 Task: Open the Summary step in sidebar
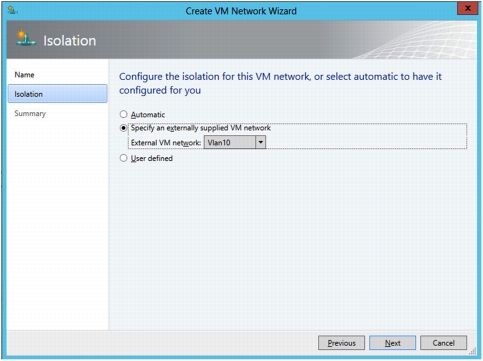coord(30,113)
